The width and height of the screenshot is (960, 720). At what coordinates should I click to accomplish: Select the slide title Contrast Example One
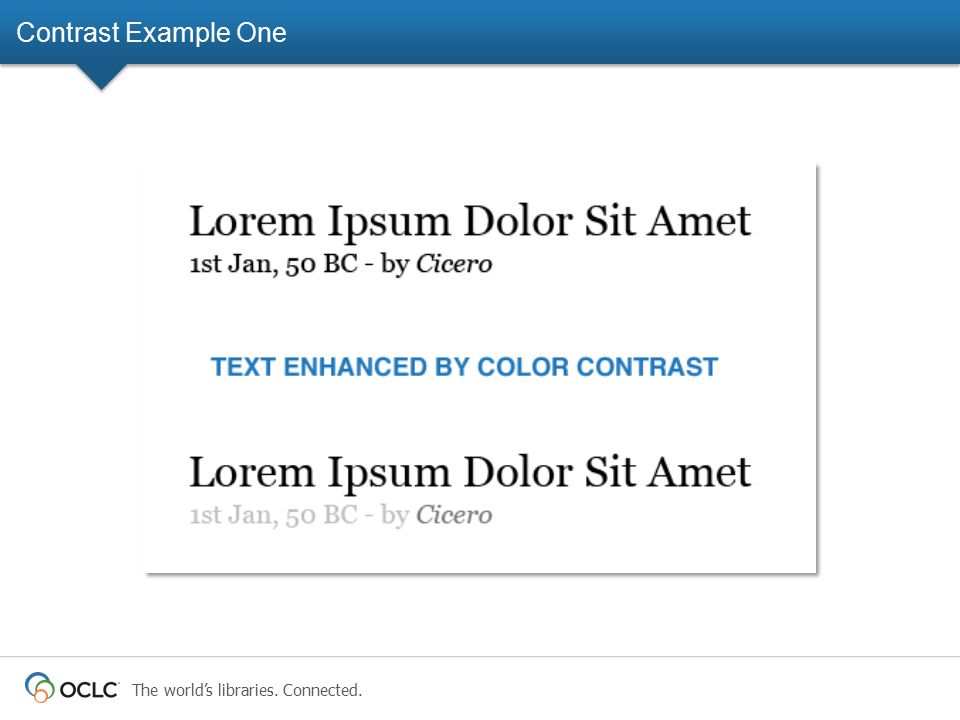coord(151,32)
